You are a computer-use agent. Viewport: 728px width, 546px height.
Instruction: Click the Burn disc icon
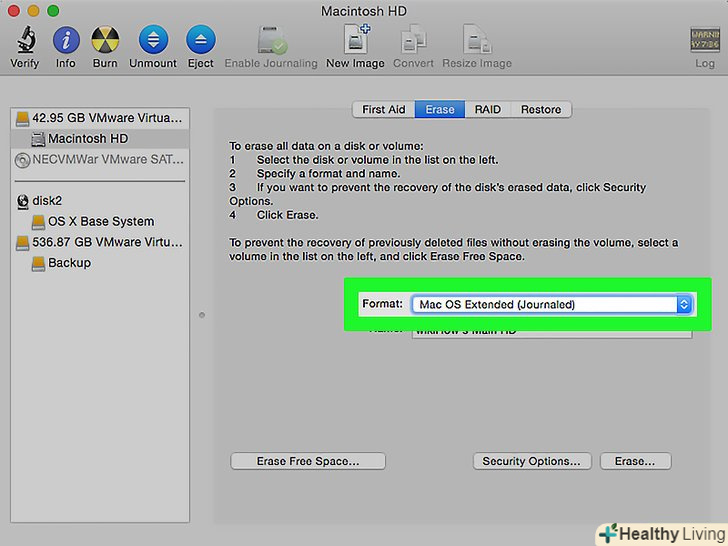(x=105, y=40)
